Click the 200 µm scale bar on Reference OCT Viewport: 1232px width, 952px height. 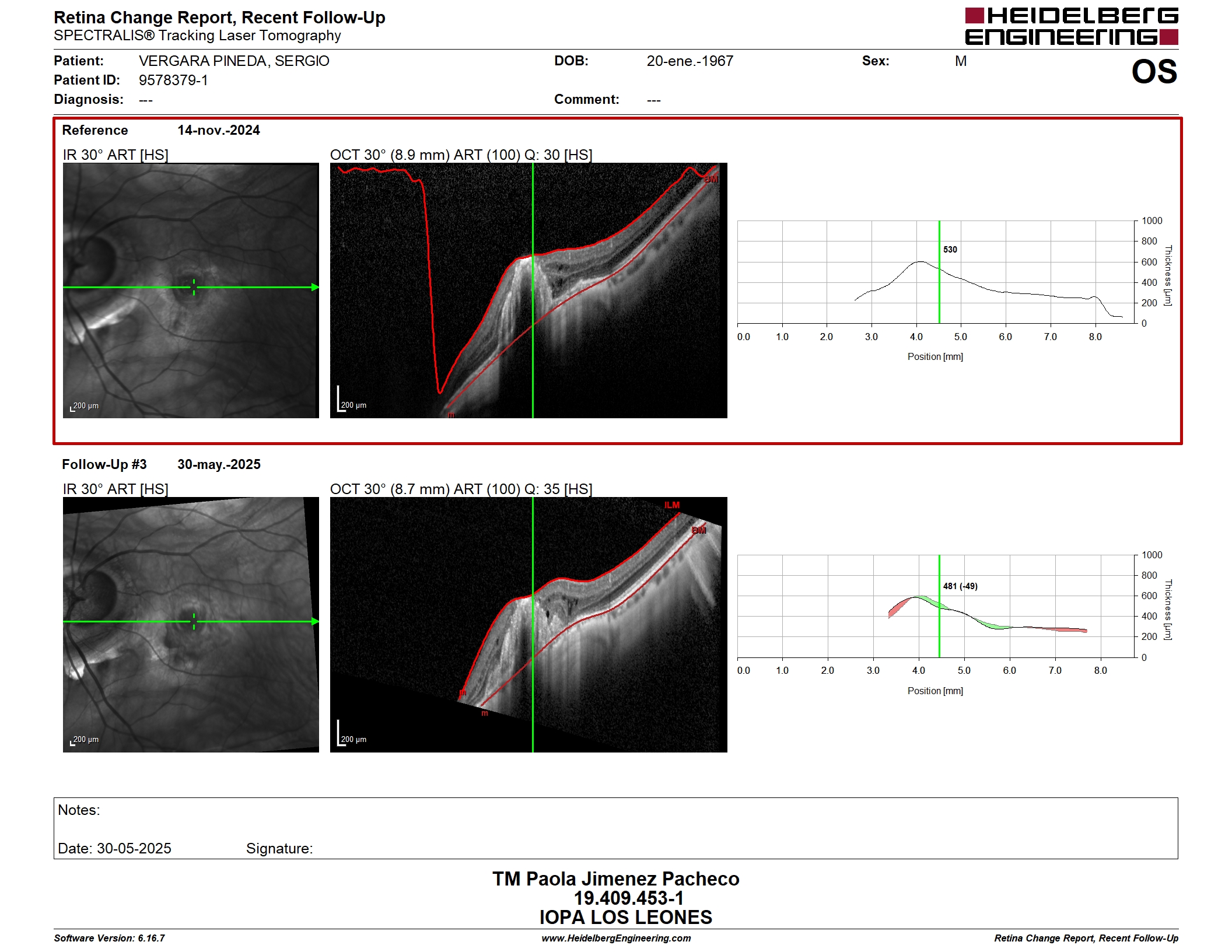click(352, 400)
